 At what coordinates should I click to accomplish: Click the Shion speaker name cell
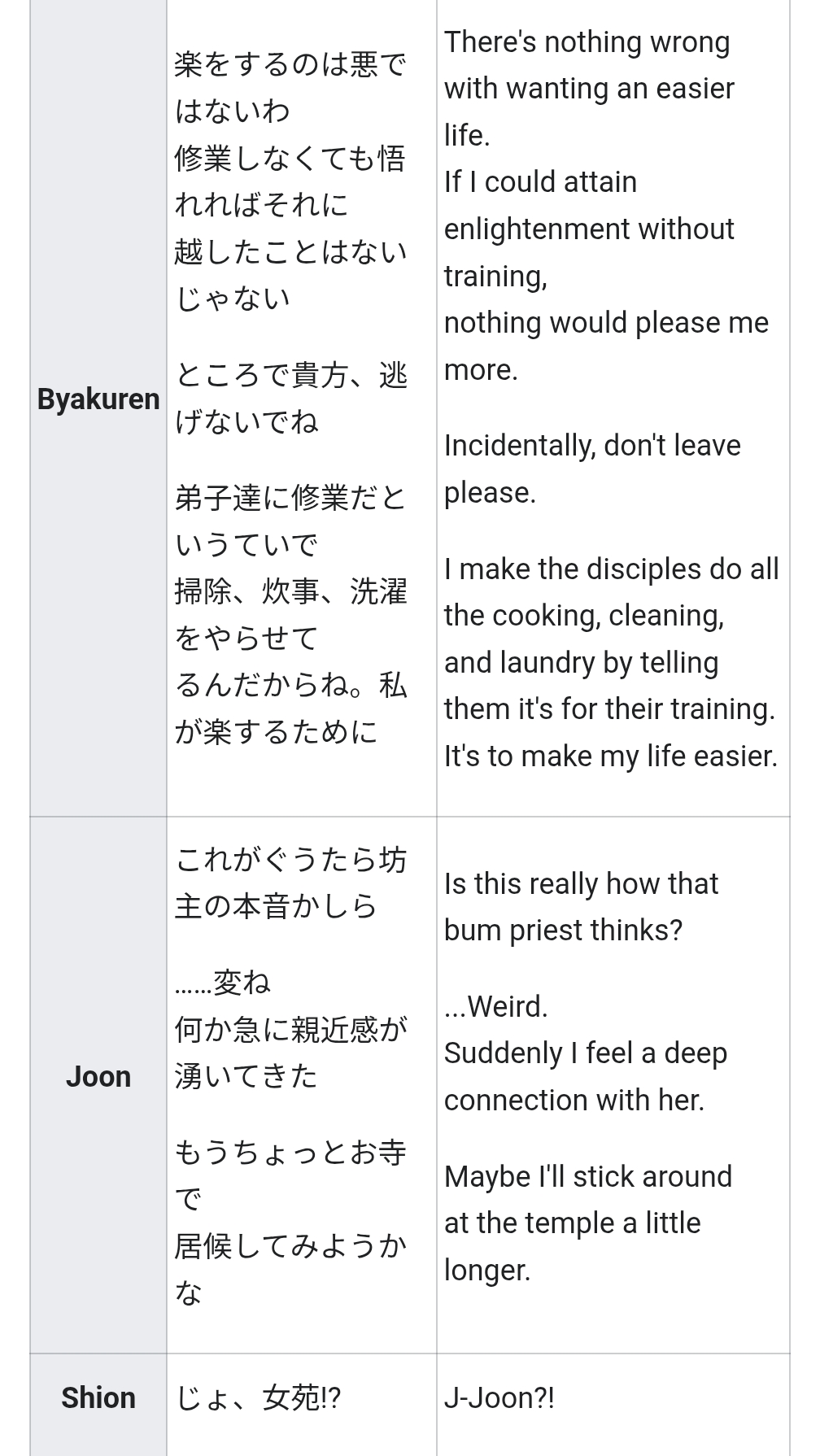coord(98,1397)
